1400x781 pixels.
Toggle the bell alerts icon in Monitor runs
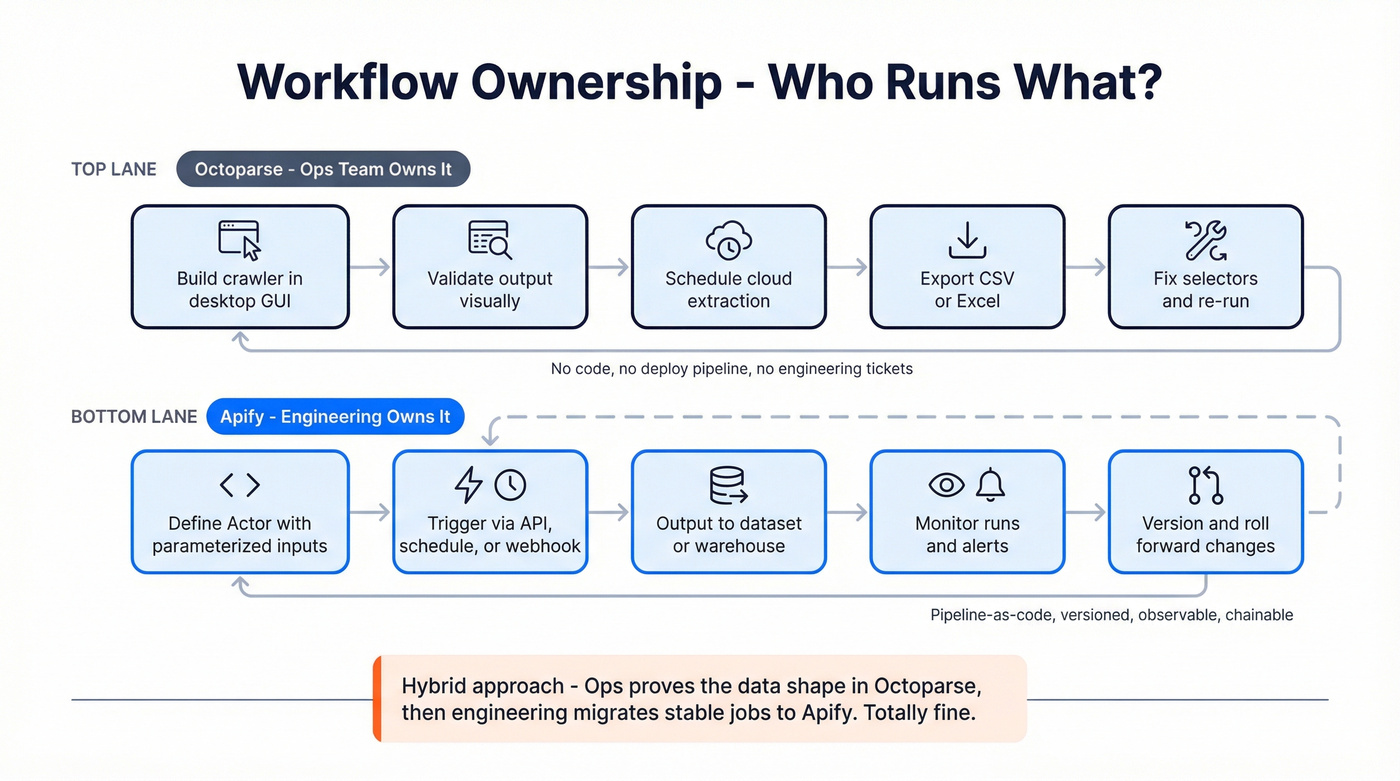(988, 484)
